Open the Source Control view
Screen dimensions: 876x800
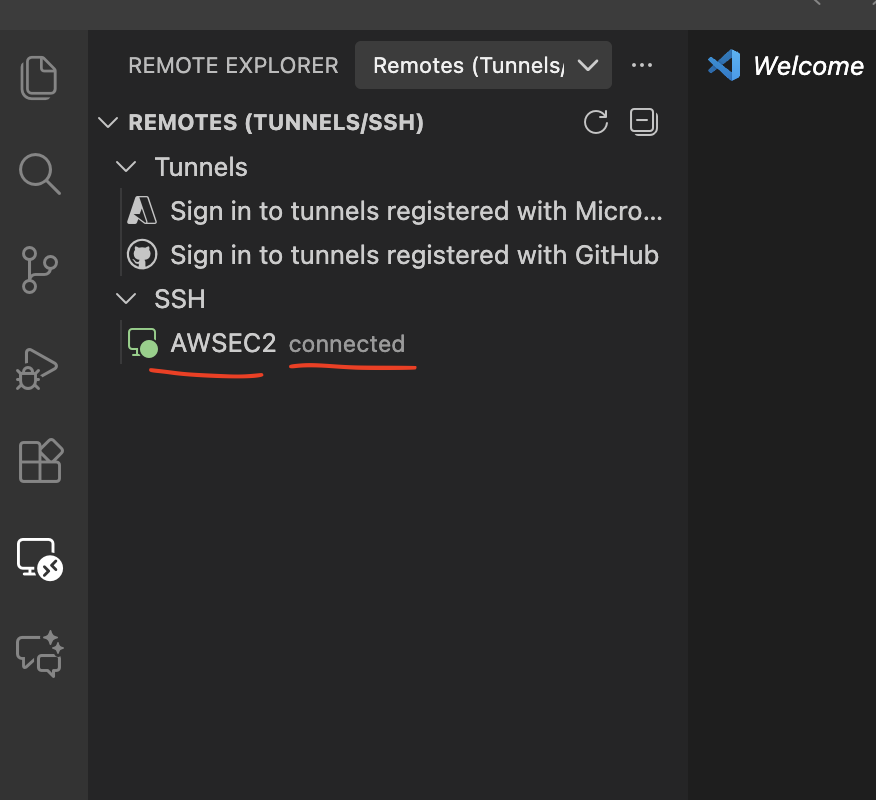[x=39, y=270]
